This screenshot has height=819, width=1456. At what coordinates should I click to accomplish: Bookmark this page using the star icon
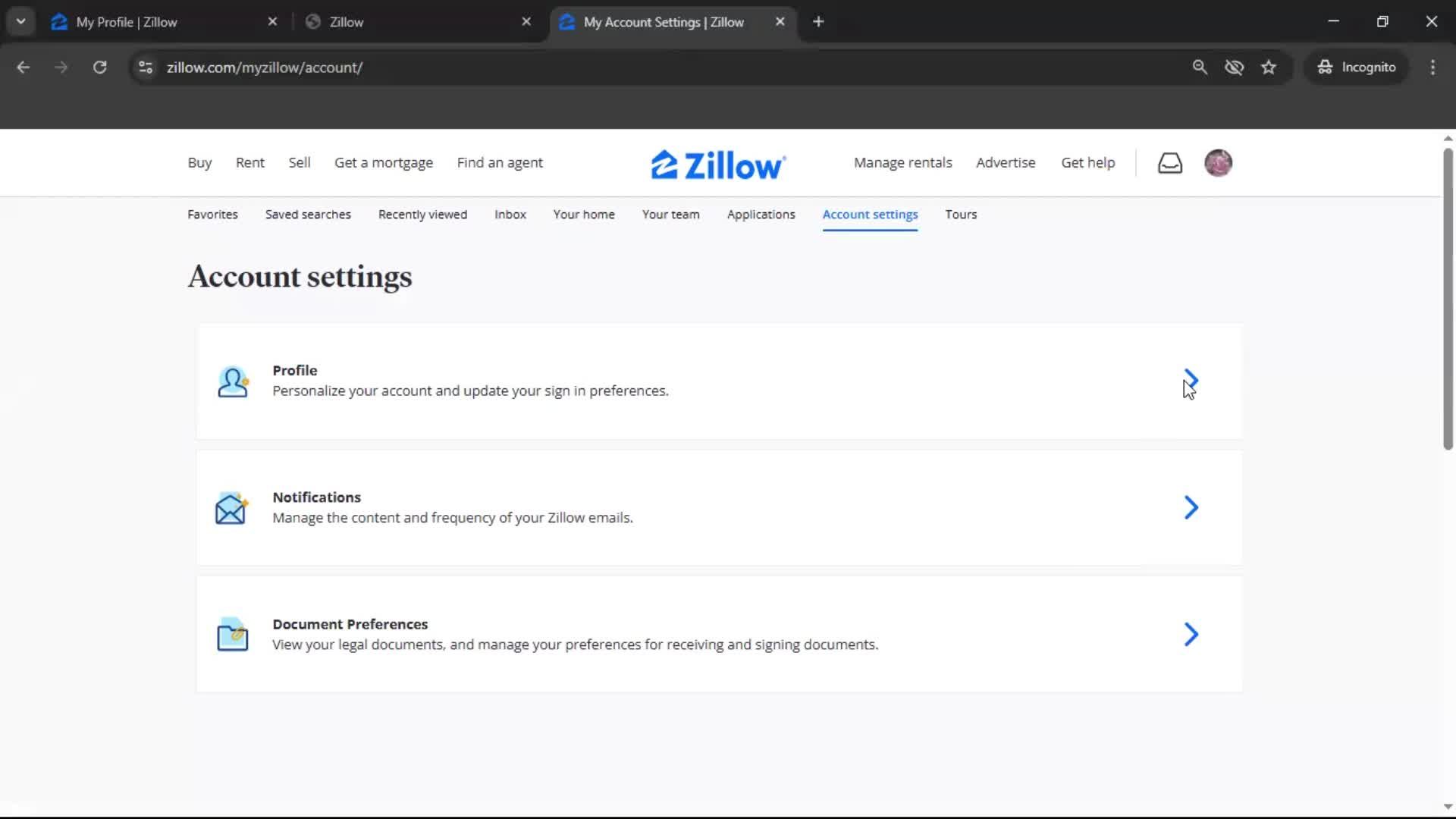click(1269, 67)
